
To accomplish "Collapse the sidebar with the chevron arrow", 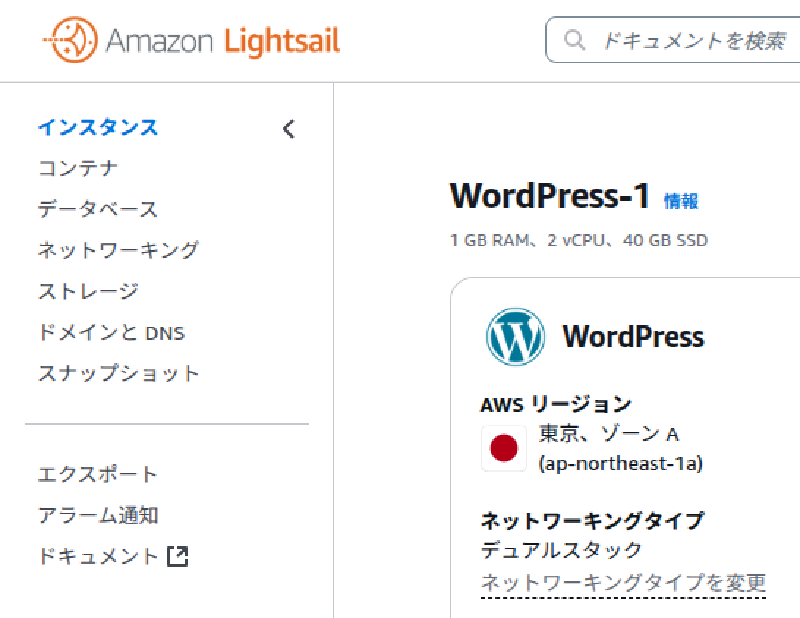I will 288,128.
